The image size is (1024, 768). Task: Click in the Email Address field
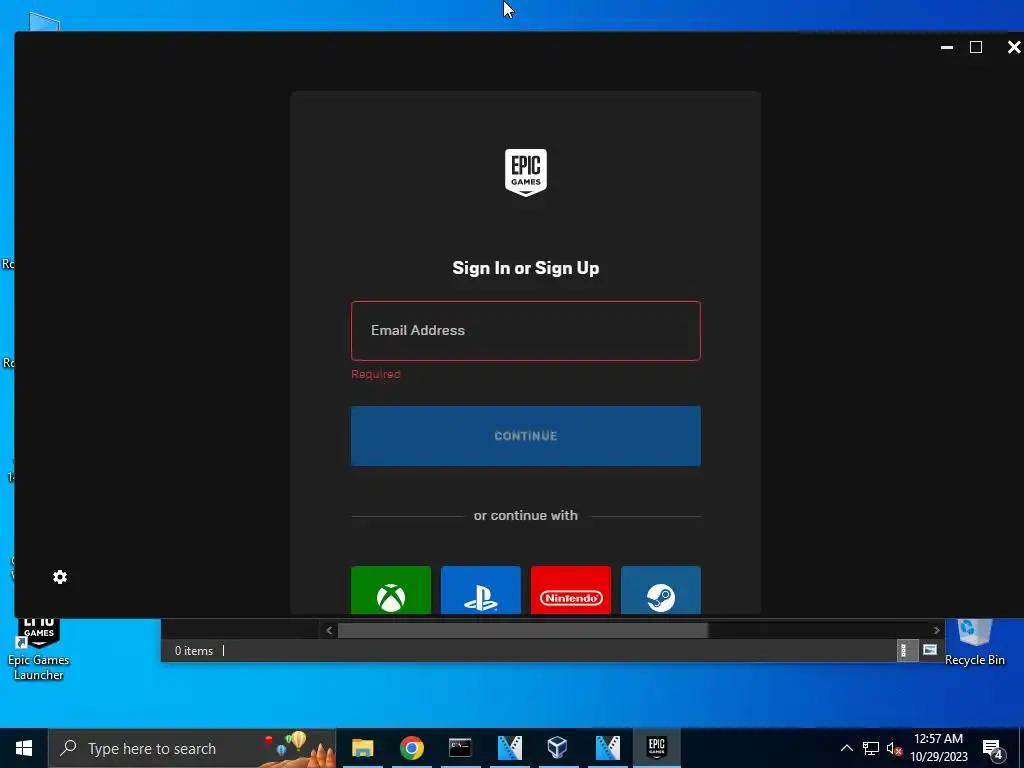click(526, 330)
